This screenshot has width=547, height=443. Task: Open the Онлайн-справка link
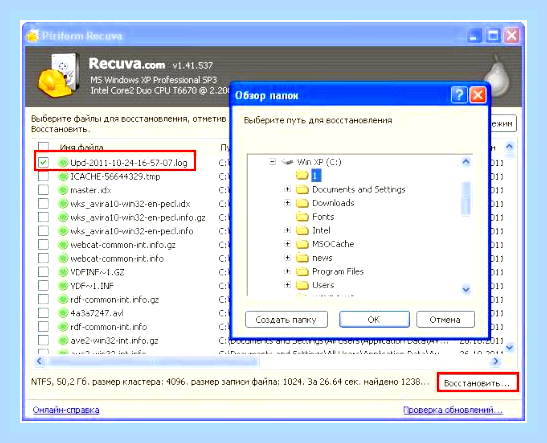(66, 410)
